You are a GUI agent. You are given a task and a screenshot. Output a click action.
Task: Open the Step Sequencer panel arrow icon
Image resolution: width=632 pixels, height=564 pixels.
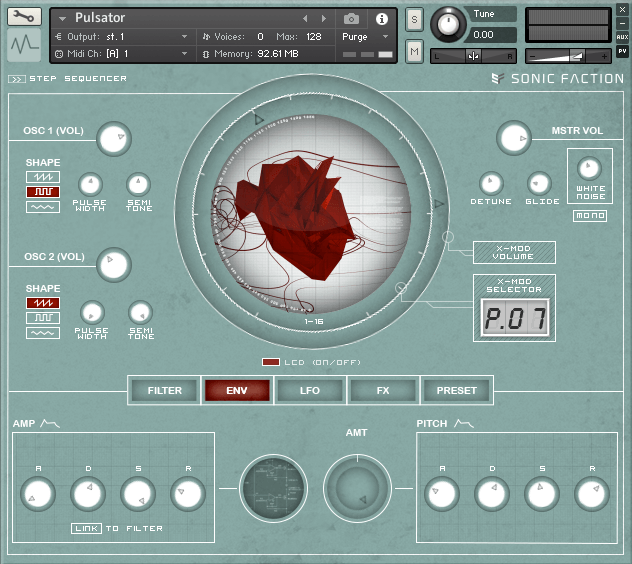(17, 79)
